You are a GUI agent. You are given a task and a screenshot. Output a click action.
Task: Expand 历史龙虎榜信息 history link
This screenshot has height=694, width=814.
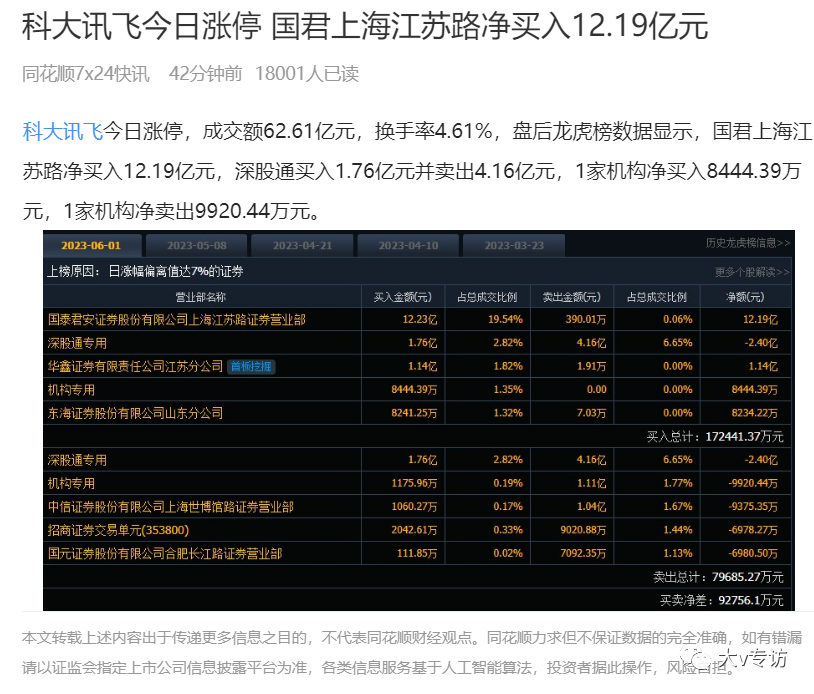coord(747,243)
